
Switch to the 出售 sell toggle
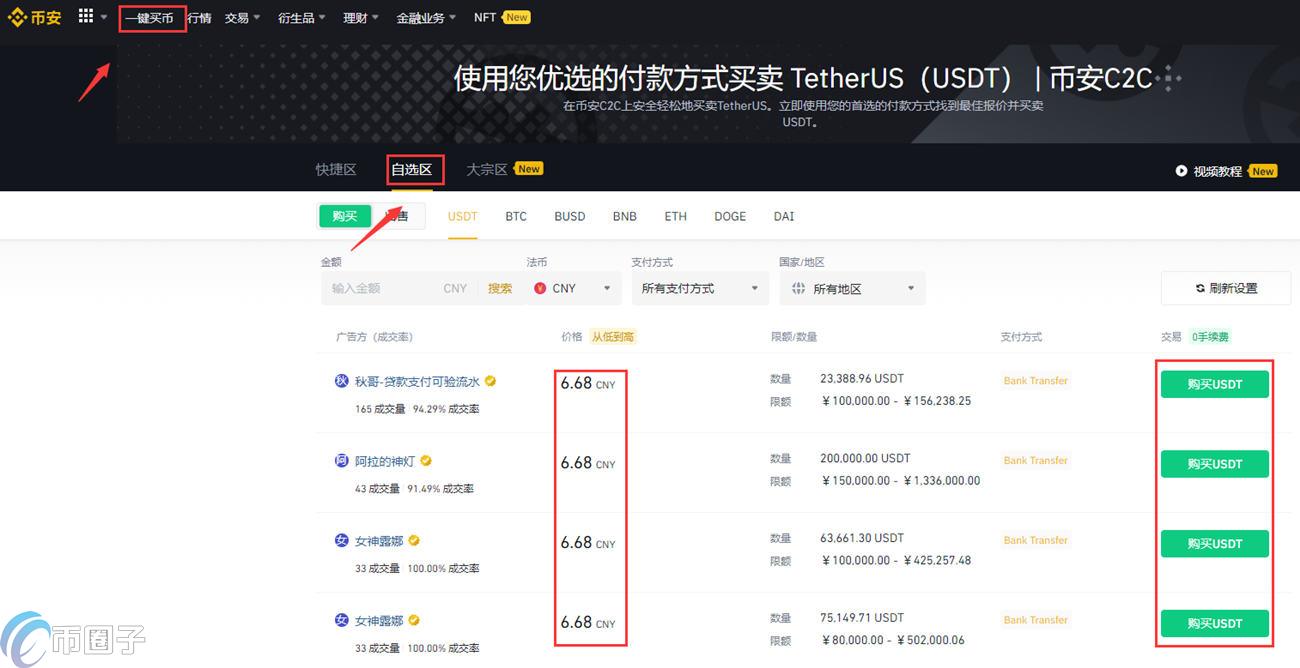[399, 216]
